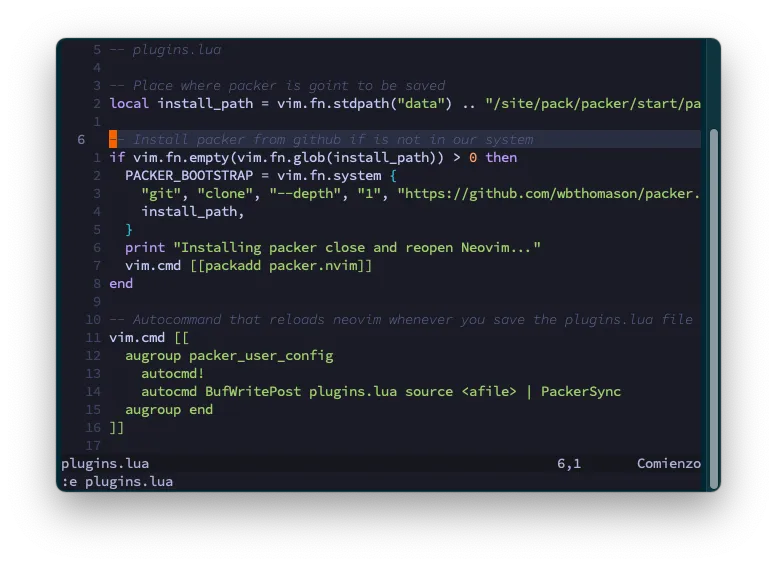Screen dimensions: 777x566
Task: Click the closing curly brace on line 5
Action: (129, 229)
